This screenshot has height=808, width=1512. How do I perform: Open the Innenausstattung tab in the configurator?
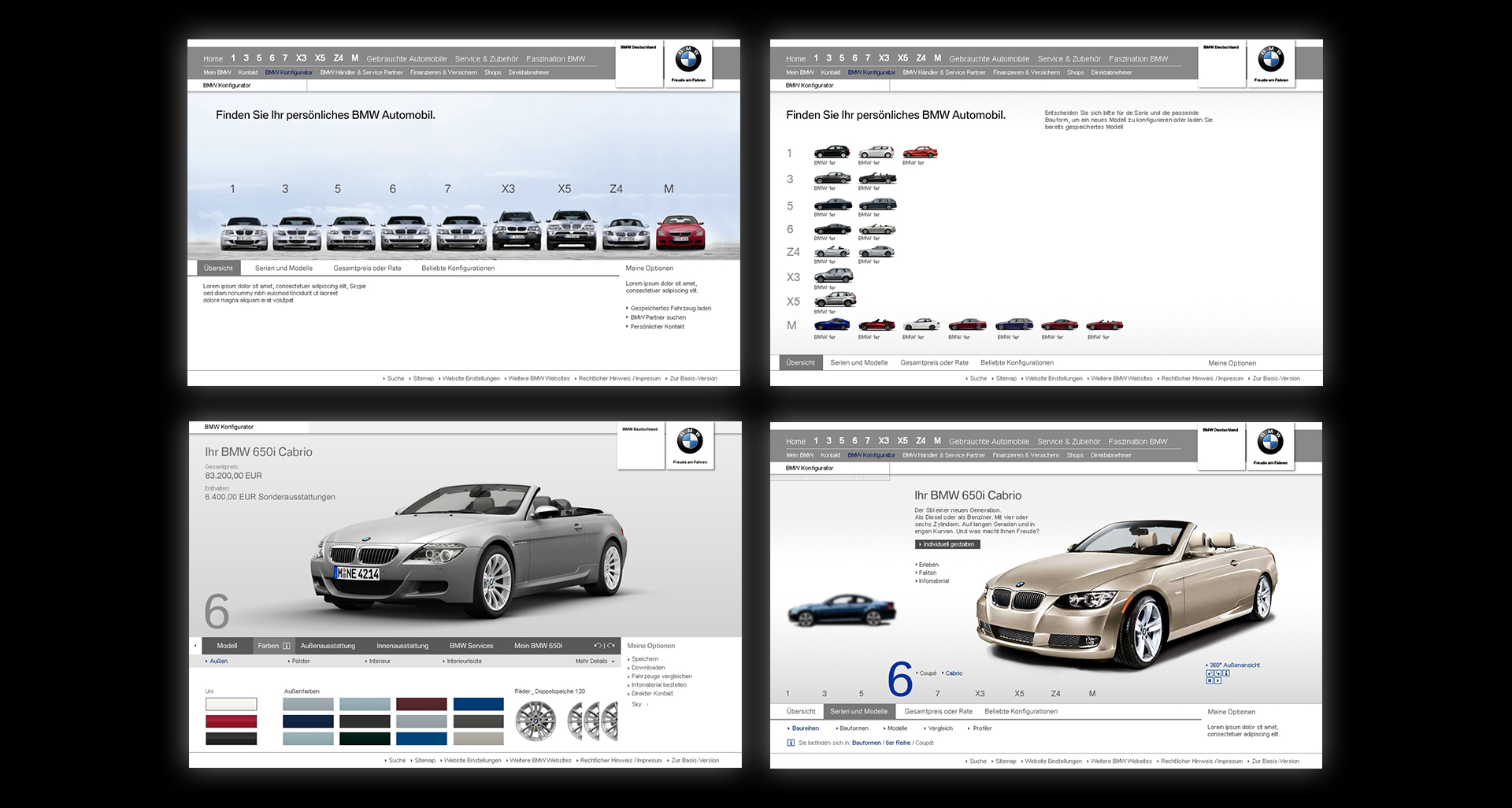pyautogui.click(x=402, y=646)
